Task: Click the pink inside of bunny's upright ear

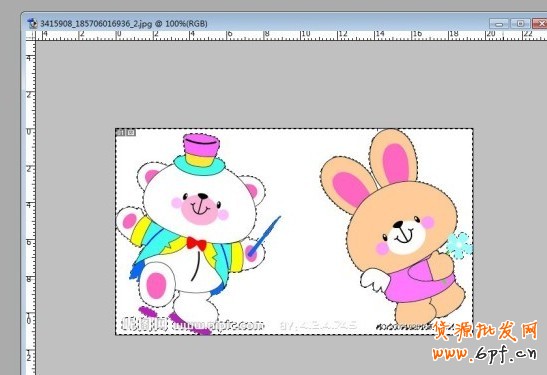Action: (x=396, y=163)
